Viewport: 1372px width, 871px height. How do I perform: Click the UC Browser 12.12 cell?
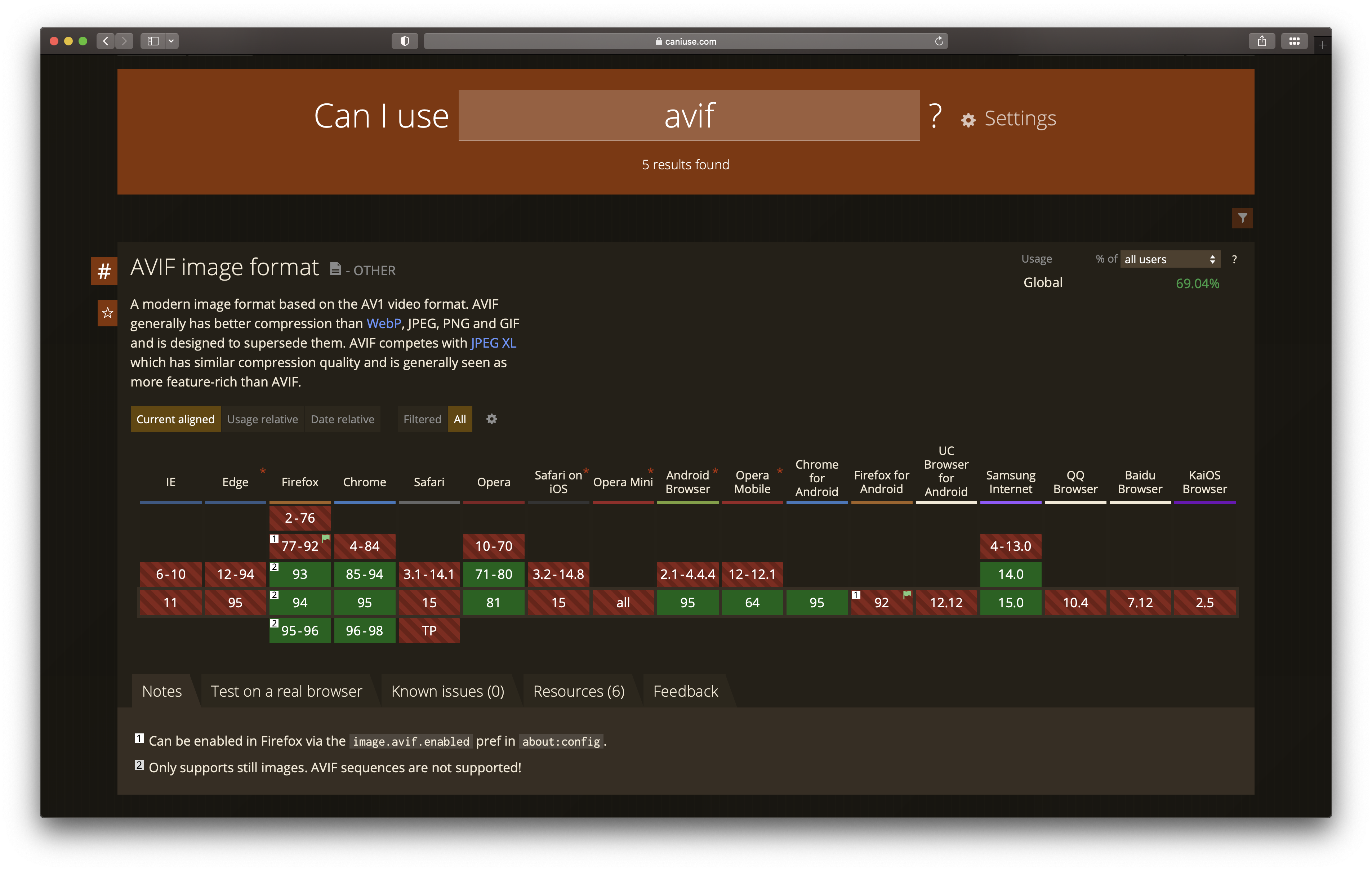(946, 603)
